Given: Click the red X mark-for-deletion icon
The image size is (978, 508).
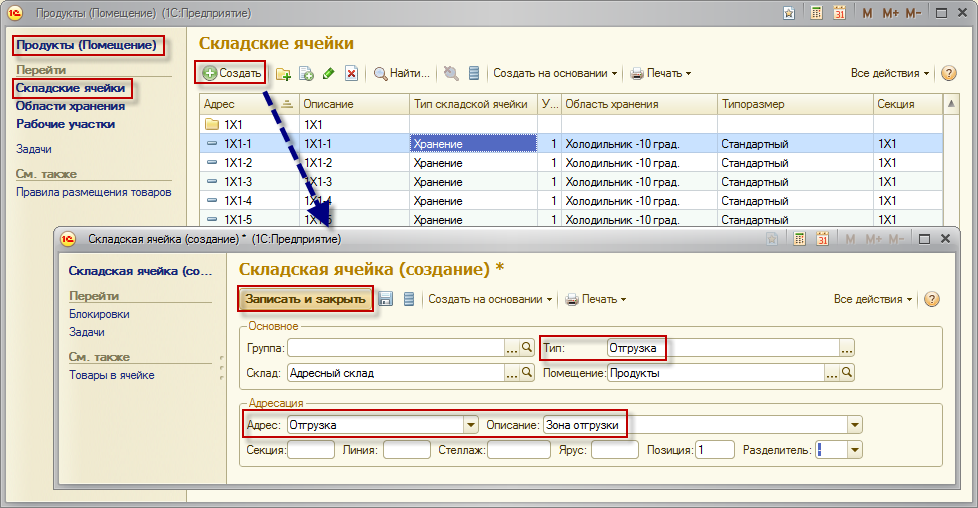Looking at the screenshot, I should 351,73.
